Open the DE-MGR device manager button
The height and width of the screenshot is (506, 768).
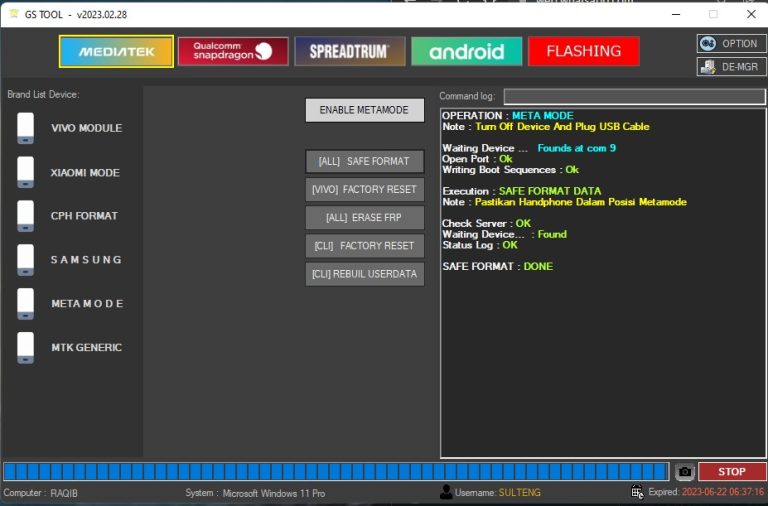click(x=731, y=67)
